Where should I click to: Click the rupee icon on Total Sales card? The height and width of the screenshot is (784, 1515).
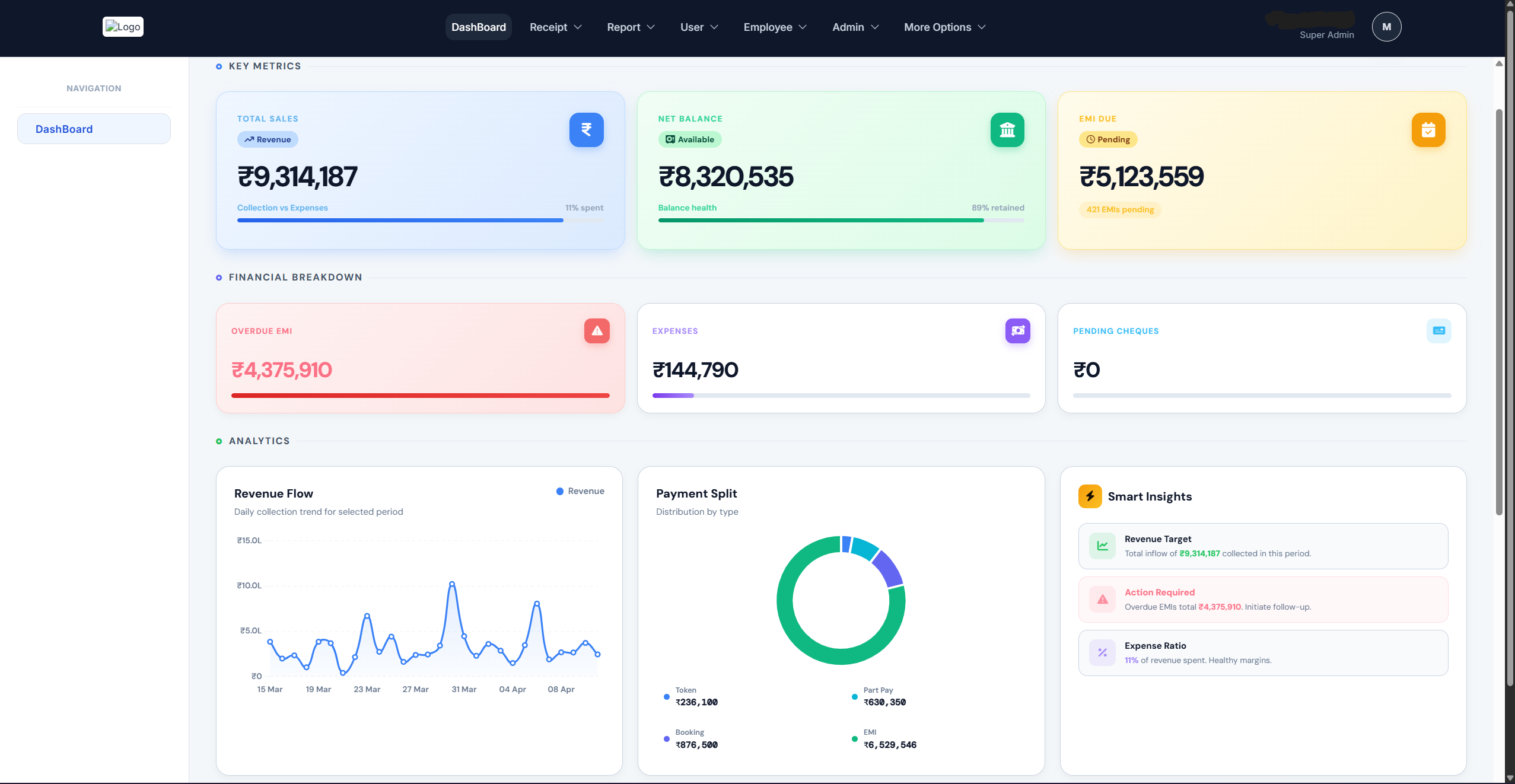(x=585, y=130)
